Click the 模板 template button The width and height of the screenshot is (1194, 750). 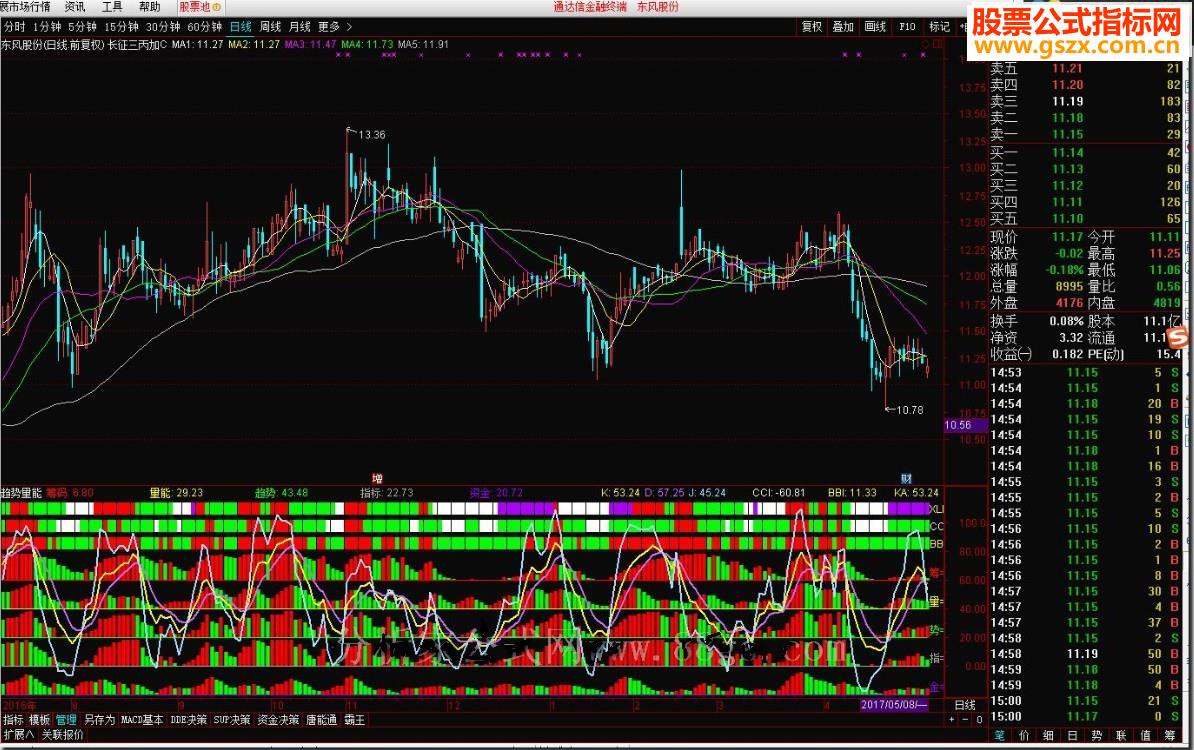(x=40, y=720)
